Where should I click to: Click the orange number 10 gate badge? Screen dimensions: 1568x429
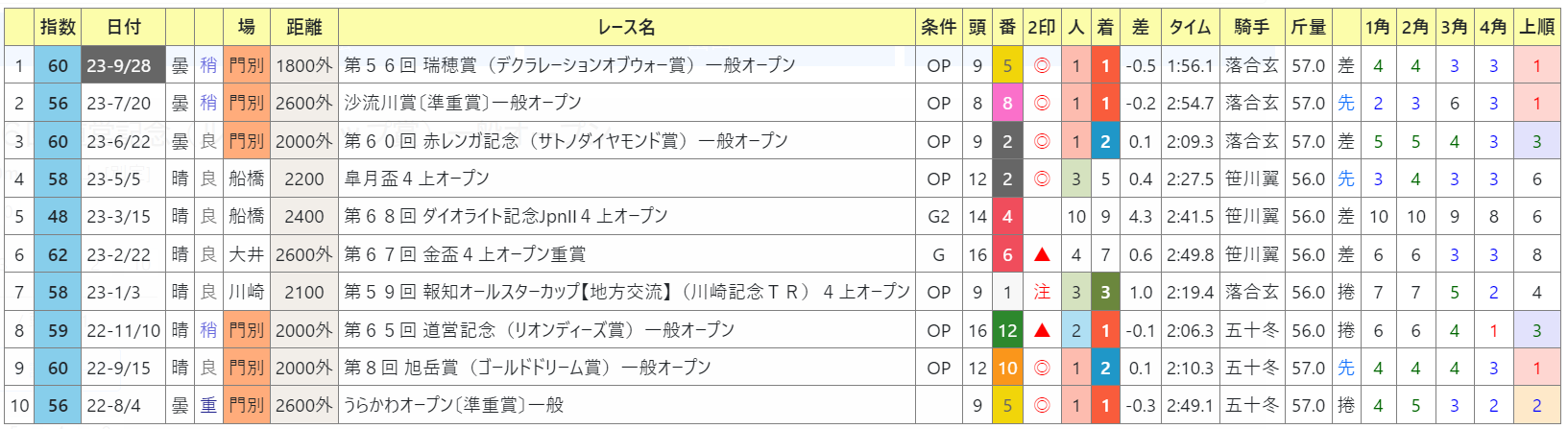coord(1007,368)
